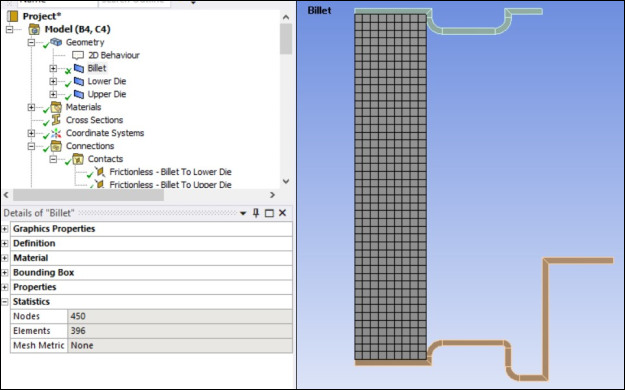
Task: Click the Nodes value 450
Action: pos(180,316)
